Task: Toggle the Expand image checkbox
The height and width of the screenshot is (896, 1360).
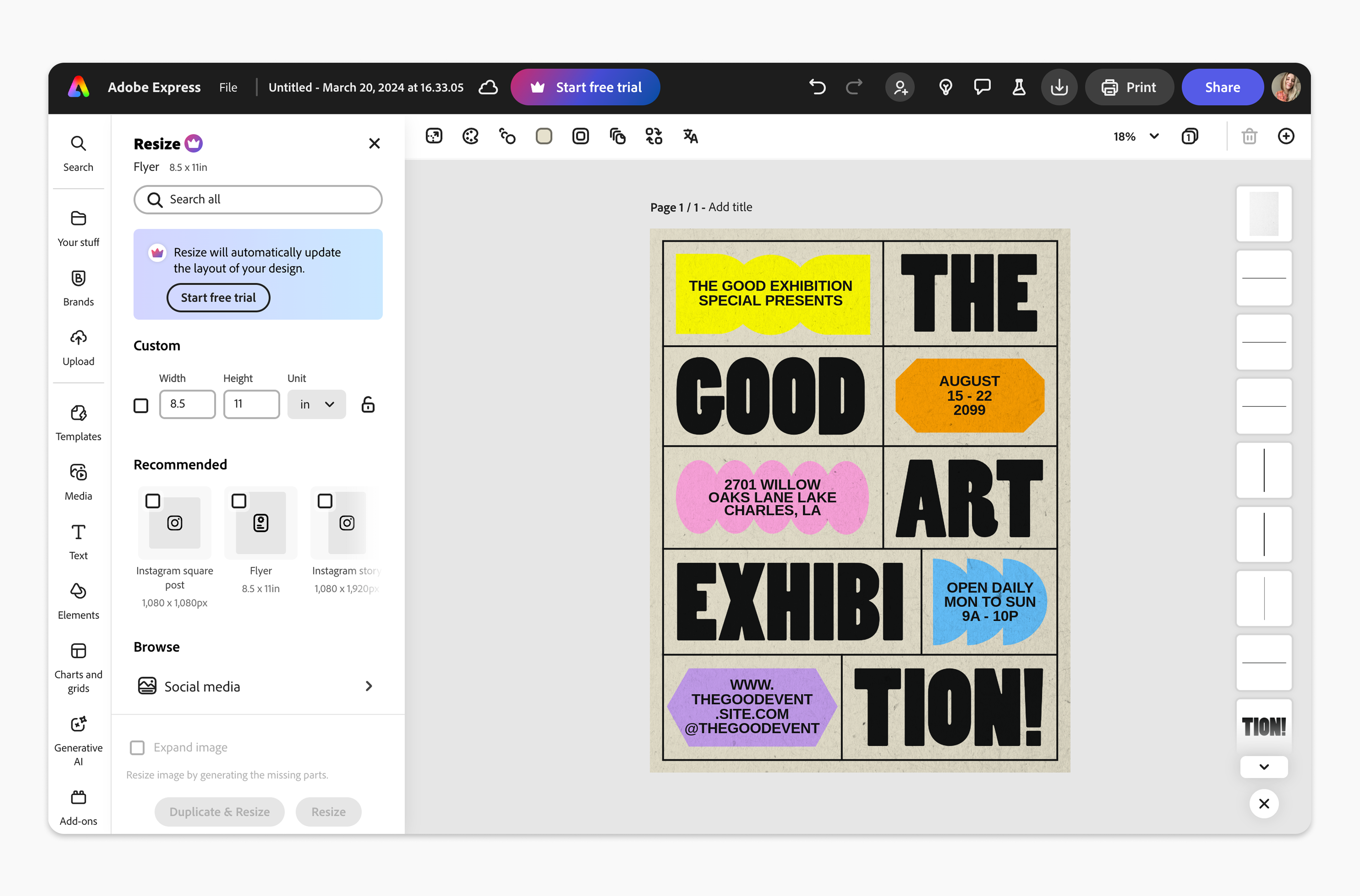Action: pos(137,747)
